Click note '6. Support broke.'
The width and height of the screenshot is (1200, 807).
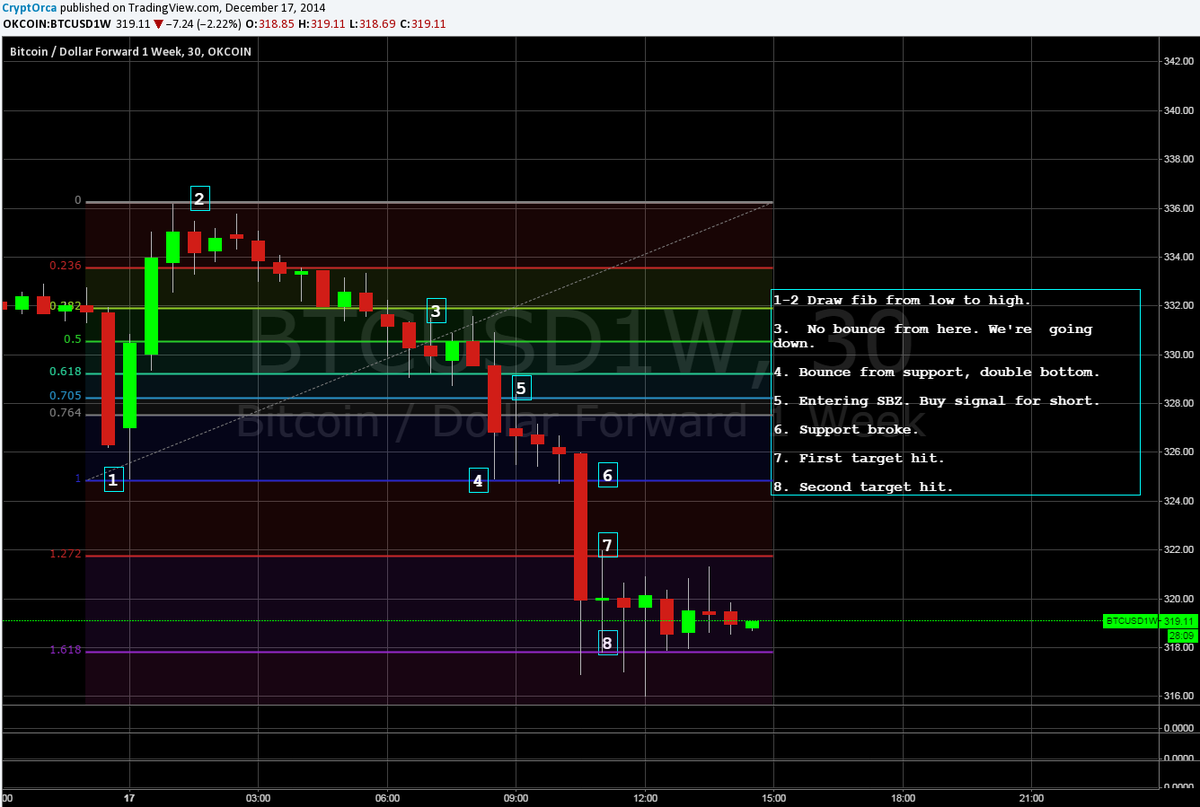click(846, 430)
